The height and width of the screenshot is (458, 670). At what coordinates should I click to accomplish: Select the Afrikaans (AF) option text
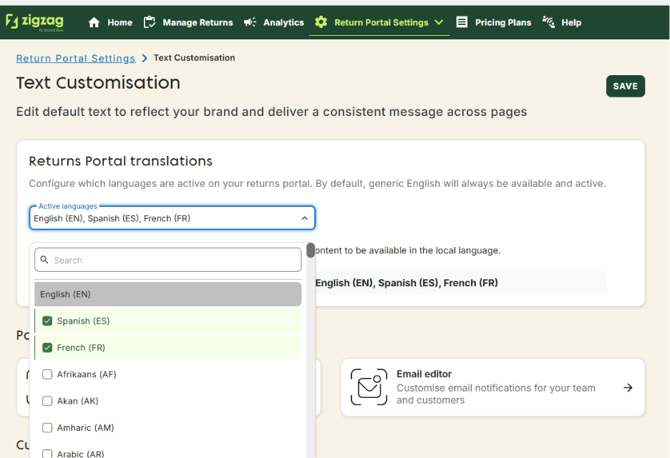pos(87,374)
